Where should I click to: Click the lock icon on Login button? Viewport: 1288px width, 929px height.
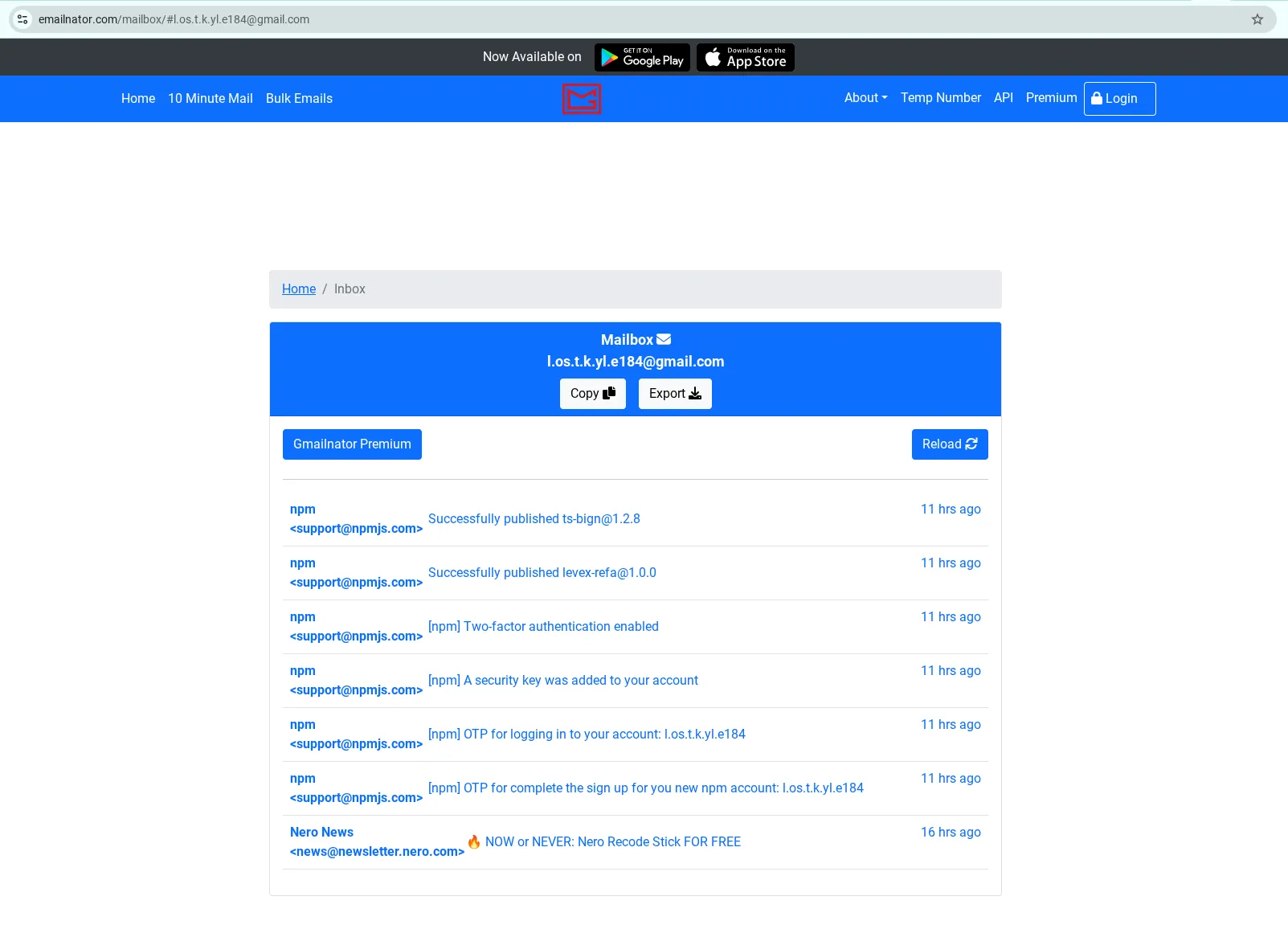[1098, 98]
